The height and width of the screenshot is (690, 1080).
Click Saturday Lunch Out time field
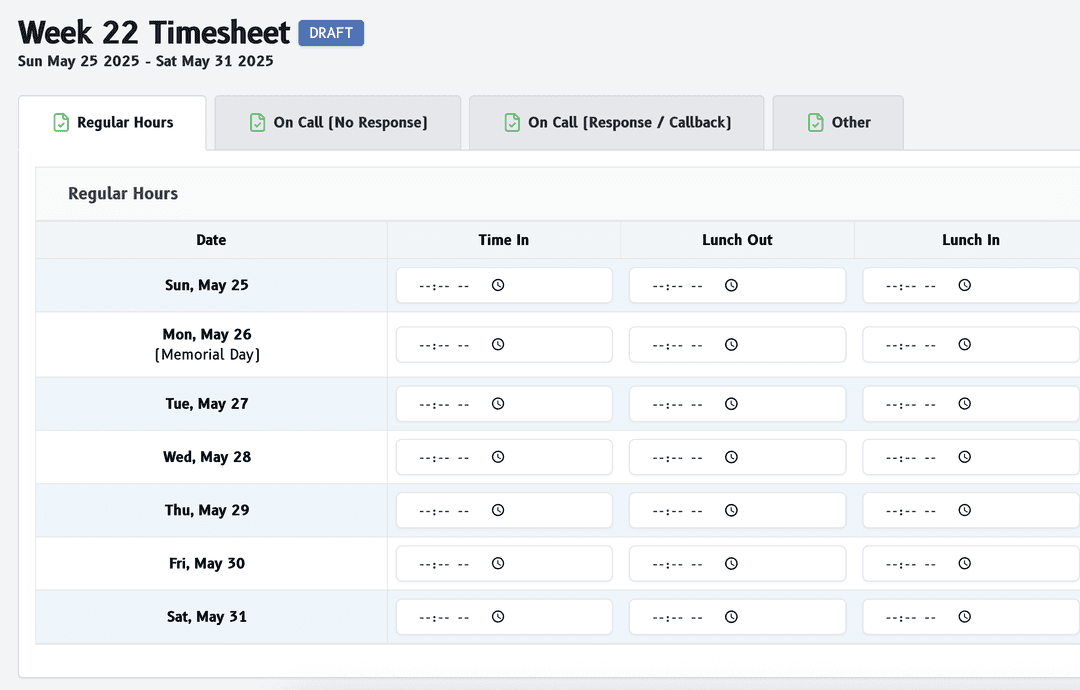coord(678,617)
